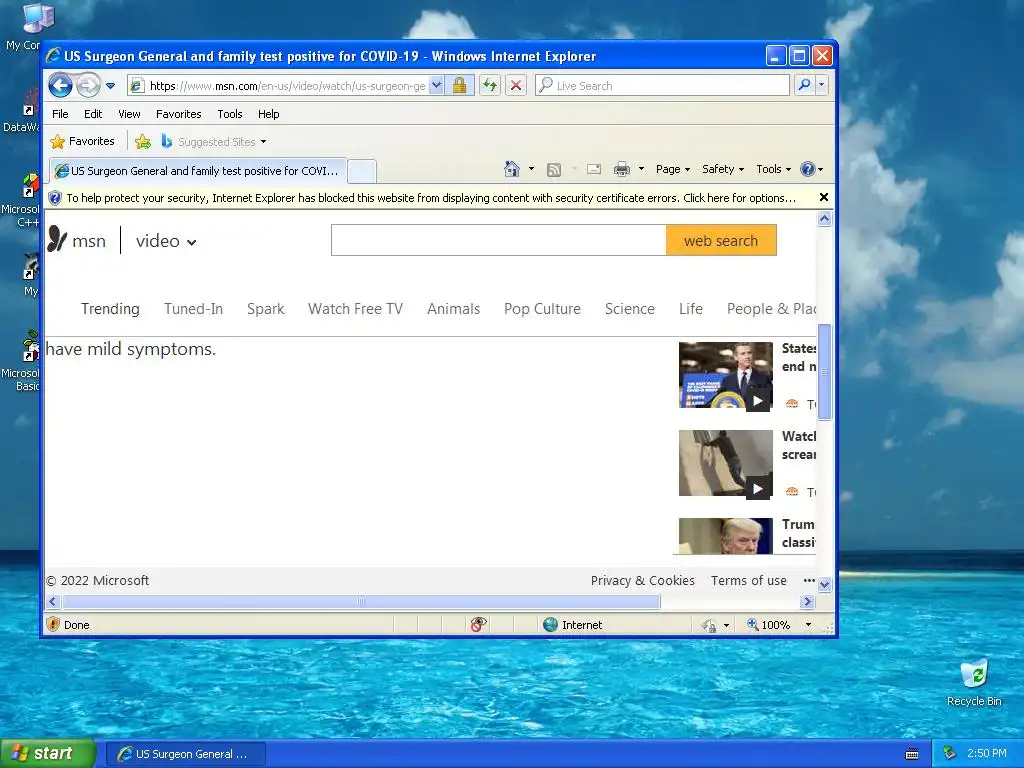1024x768 pixels.
Task: Open Terms of use link
Action: point(748,581)
